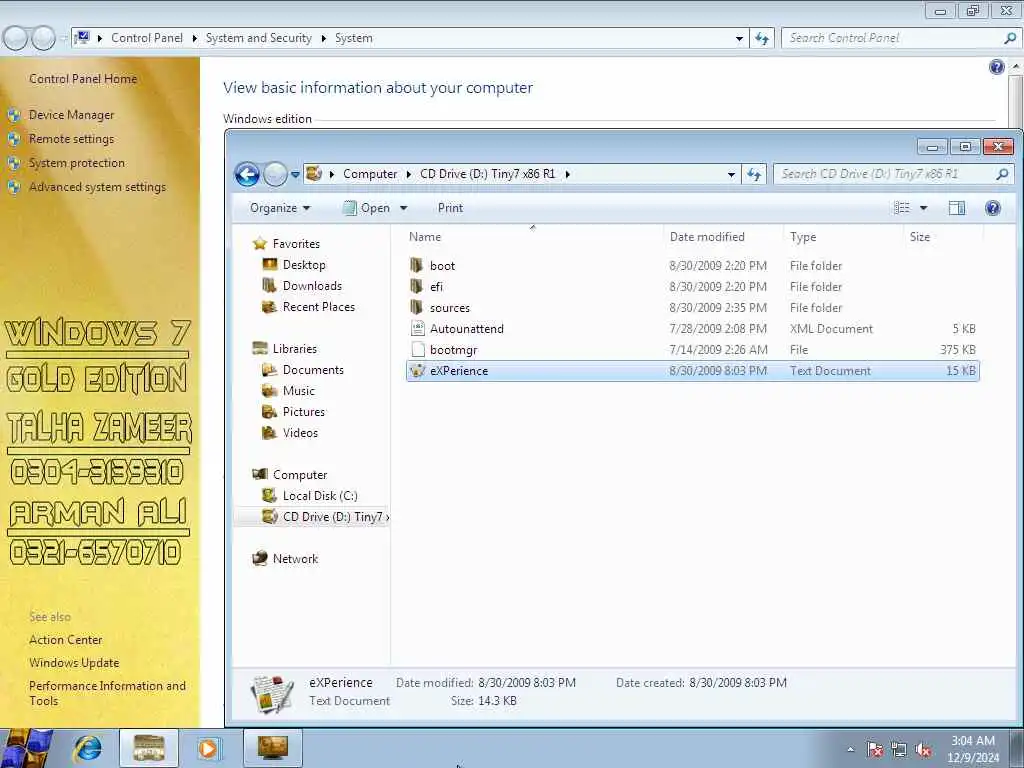Refresh the Control Panel window

pyautogui.click(x=762, y=38)
